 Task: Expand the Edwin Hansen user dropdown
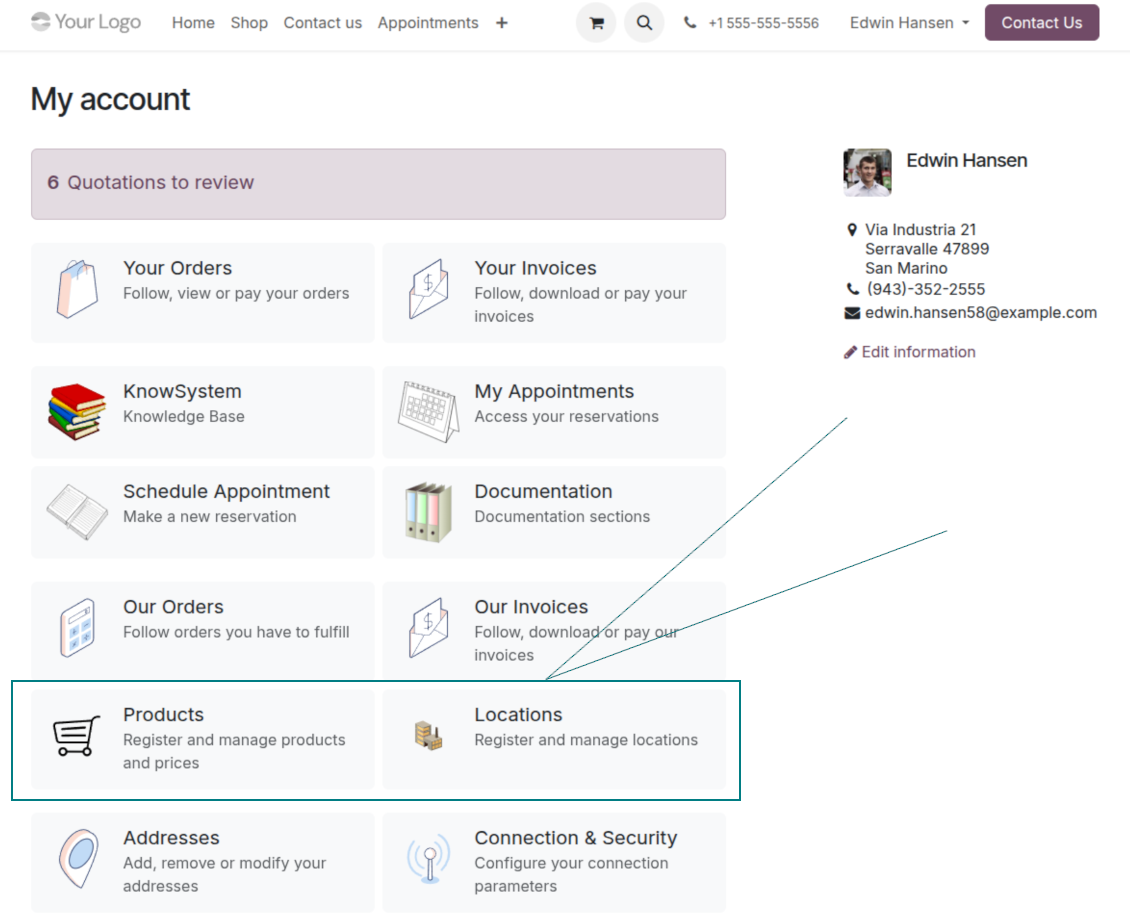click(x=909, y=23)
